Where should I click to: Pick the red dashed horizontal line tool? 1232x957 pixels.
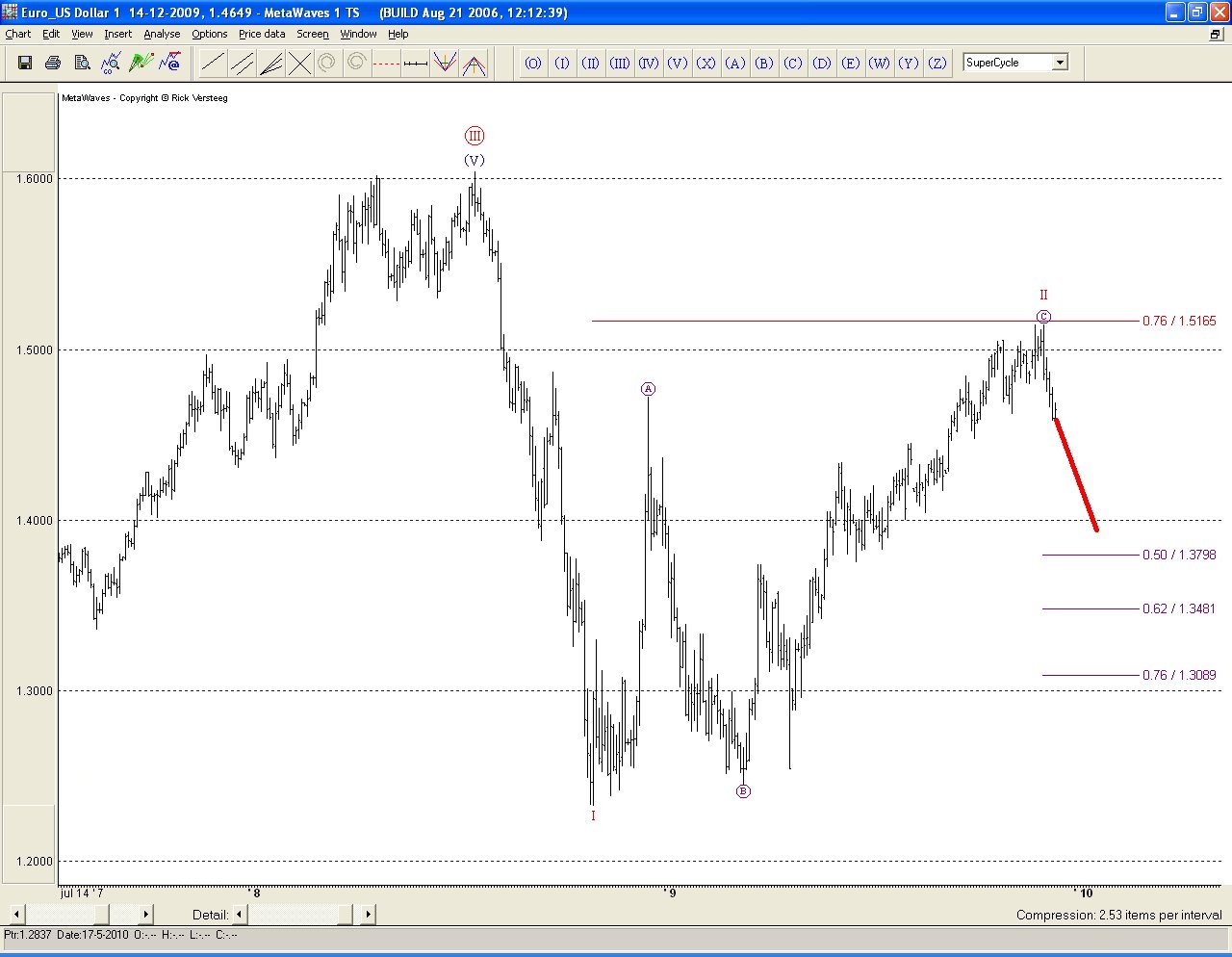click(x=386, y=64)
